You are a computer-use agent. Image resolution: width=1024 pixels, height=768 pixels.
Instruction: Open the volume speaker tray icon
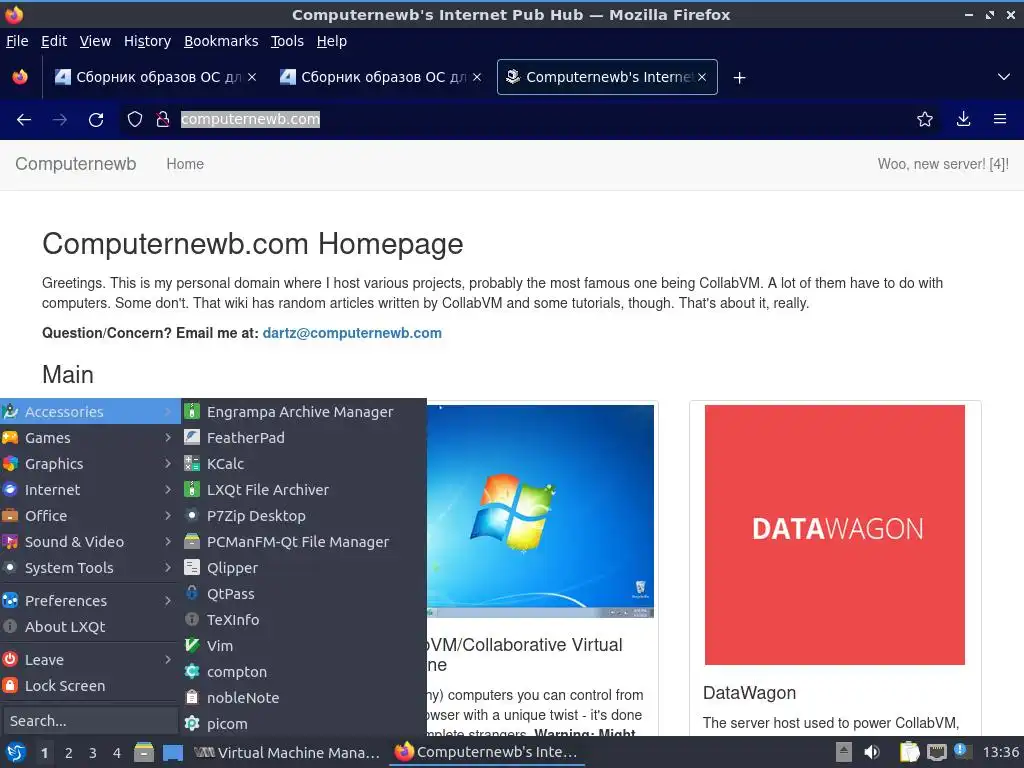click(x=872, y=752)
